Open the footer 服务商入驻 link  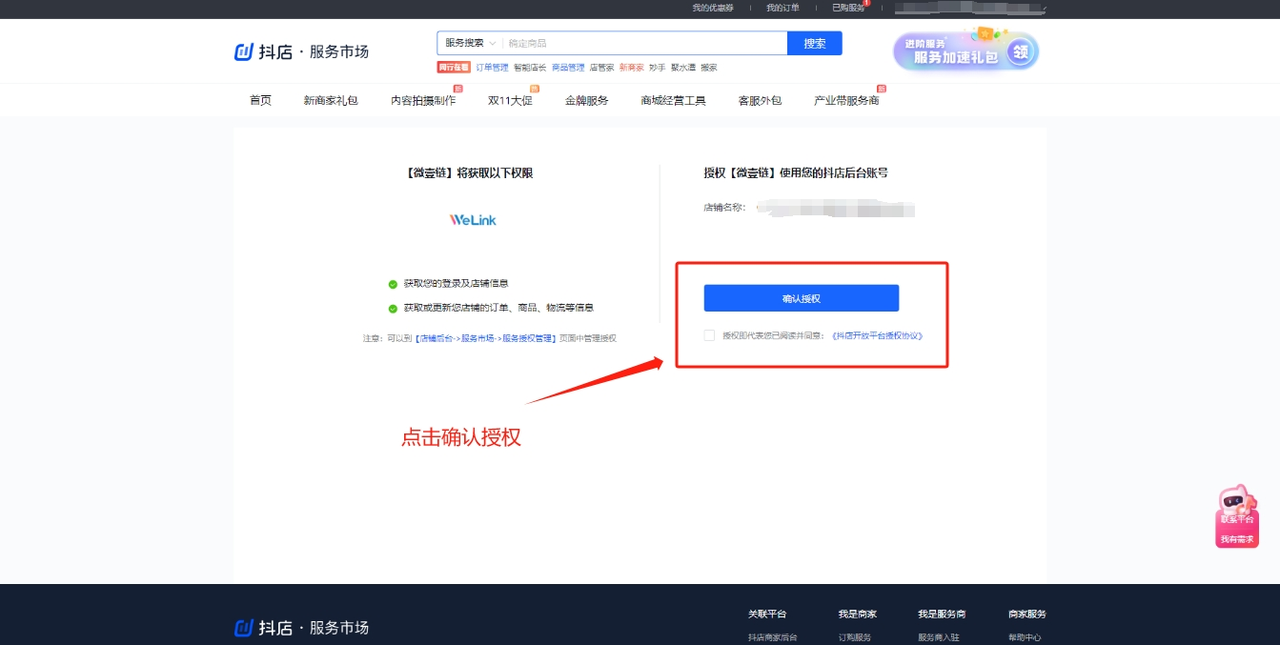pos(938,637)
